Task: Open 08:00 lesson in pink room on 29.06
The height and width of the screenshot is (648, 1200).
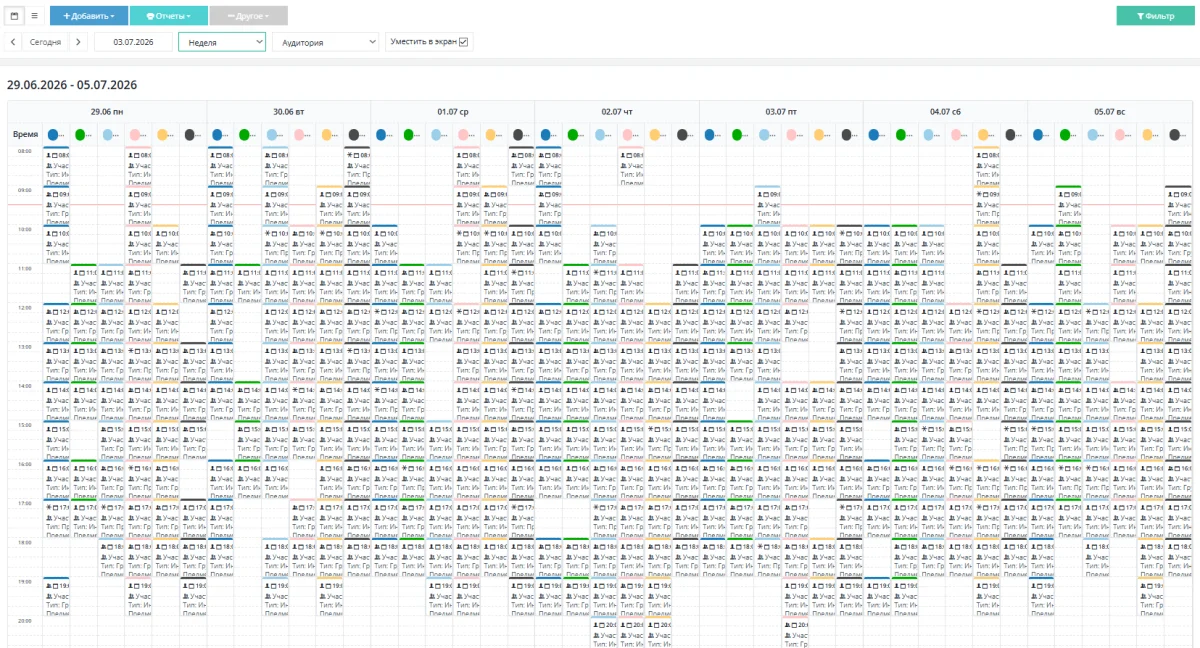Action: (x=138, y=167)
